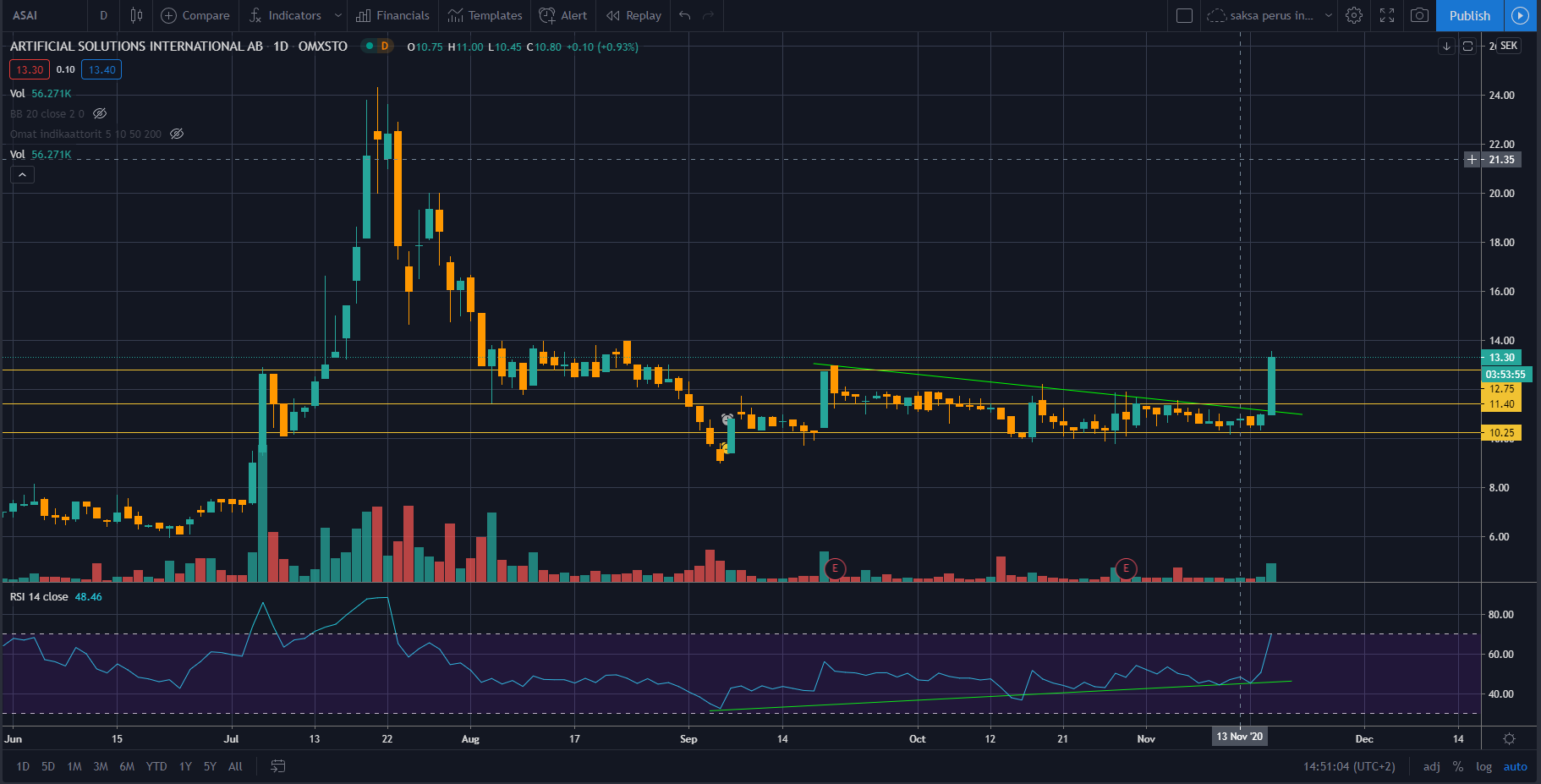Click the redo arrow in toolbar
The height and width of the screenshot is (784, 1541).
(709, 15)
